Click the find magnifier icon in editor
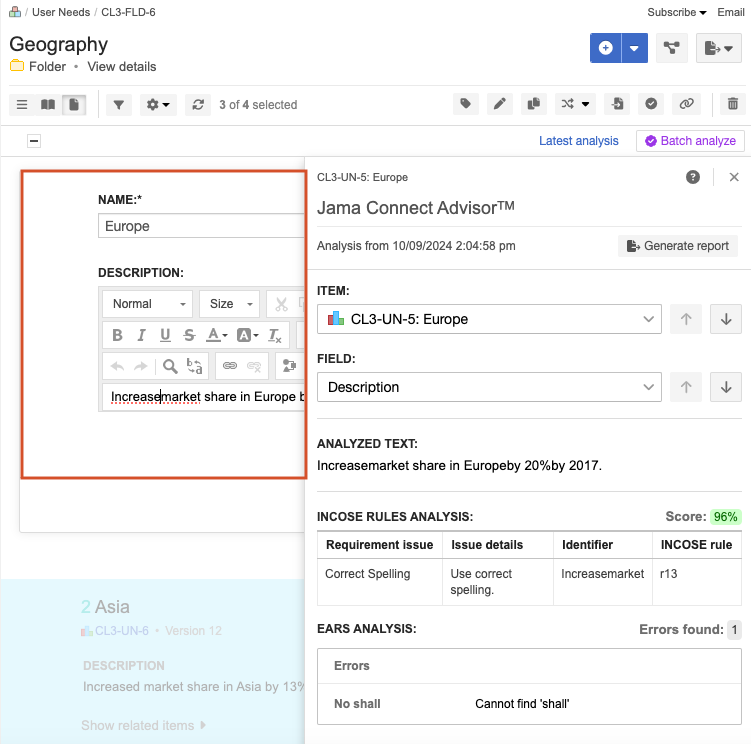 click(x=170, y=366)
